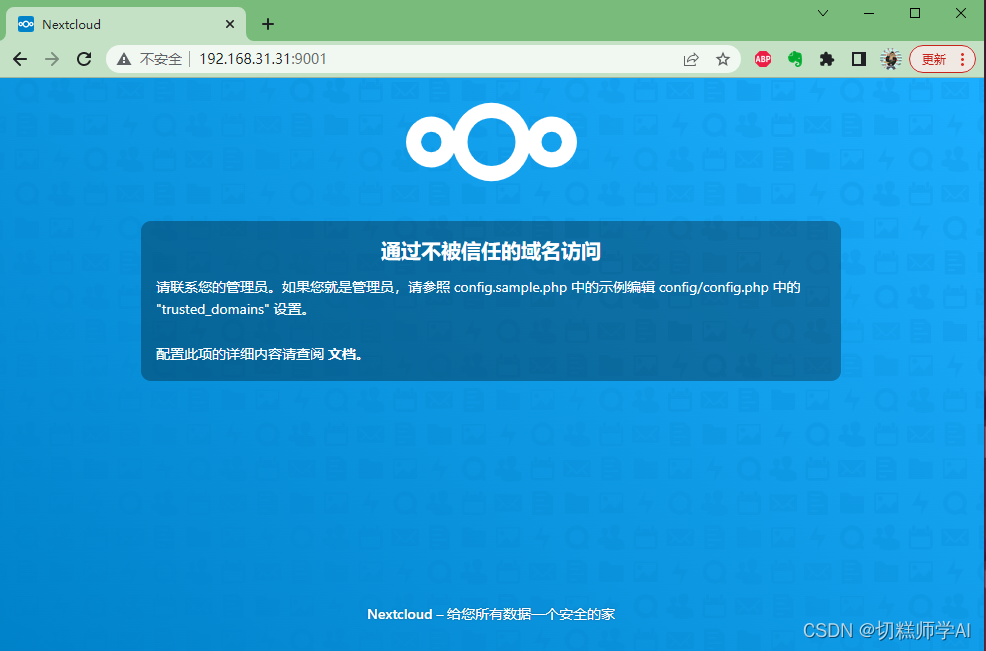
Task: Share this page from address bar
Action: 690,59
